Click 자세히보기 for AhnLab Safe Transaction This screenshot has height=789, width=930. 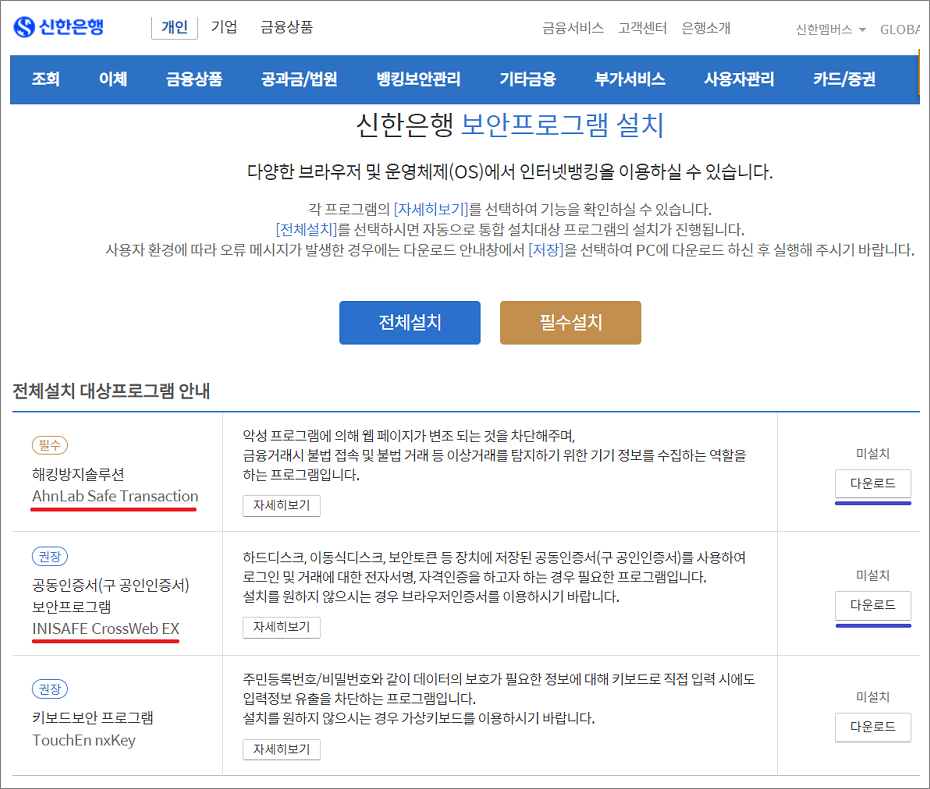pos(282,505)
